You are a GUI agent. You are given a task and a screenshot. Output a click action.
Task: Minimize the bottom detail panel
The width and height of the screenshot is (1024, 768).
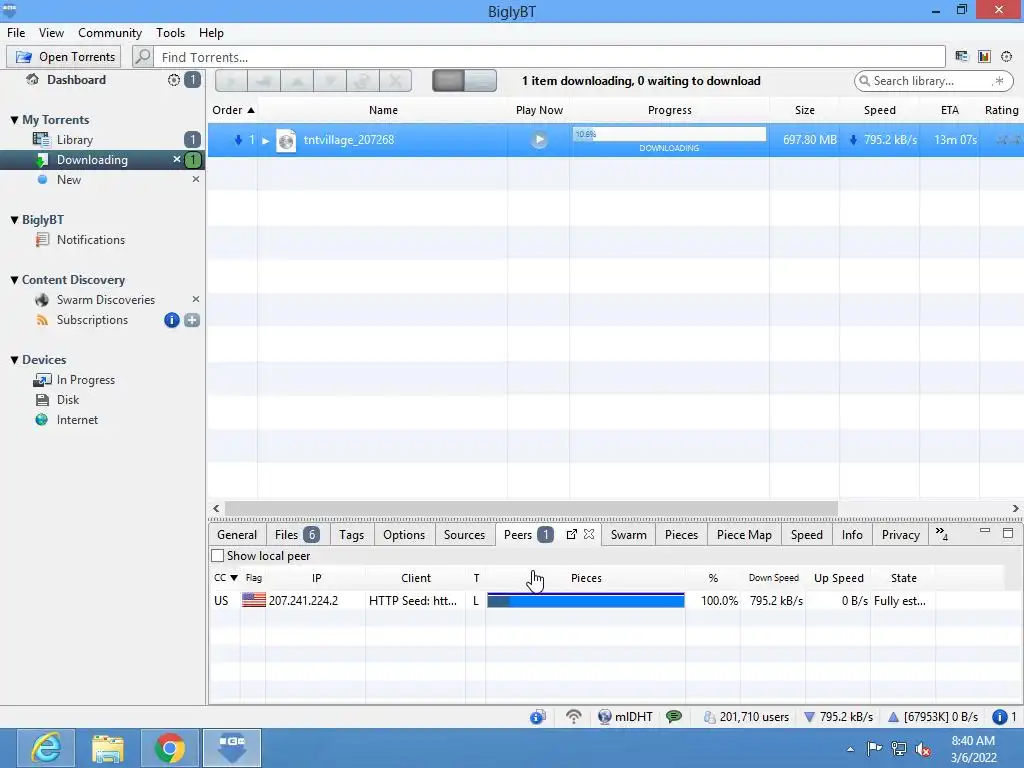[x=985, y=532]
